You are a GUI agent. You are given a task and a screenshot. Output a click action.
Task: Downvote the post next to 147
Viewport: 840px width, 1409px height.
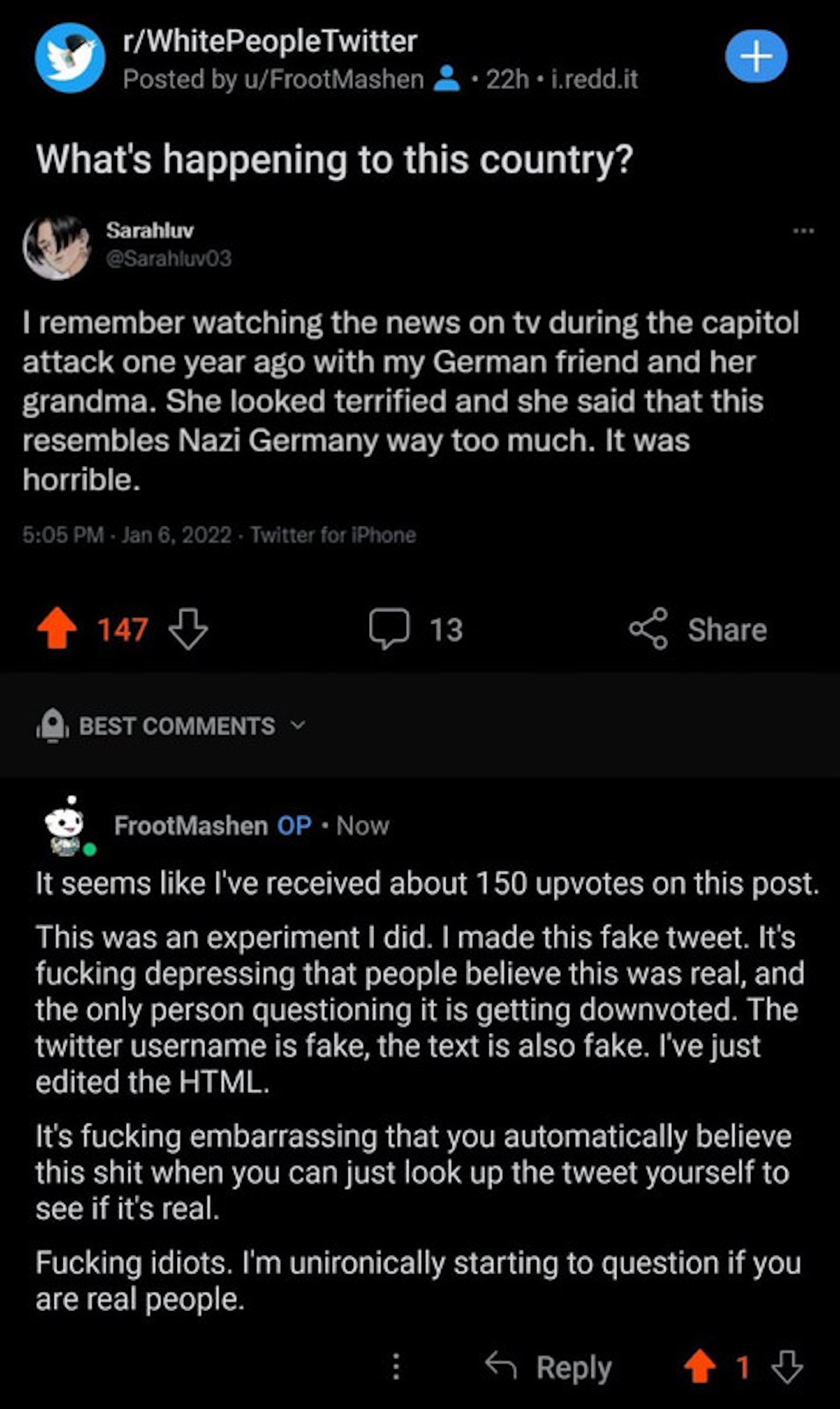click(189, 628)
